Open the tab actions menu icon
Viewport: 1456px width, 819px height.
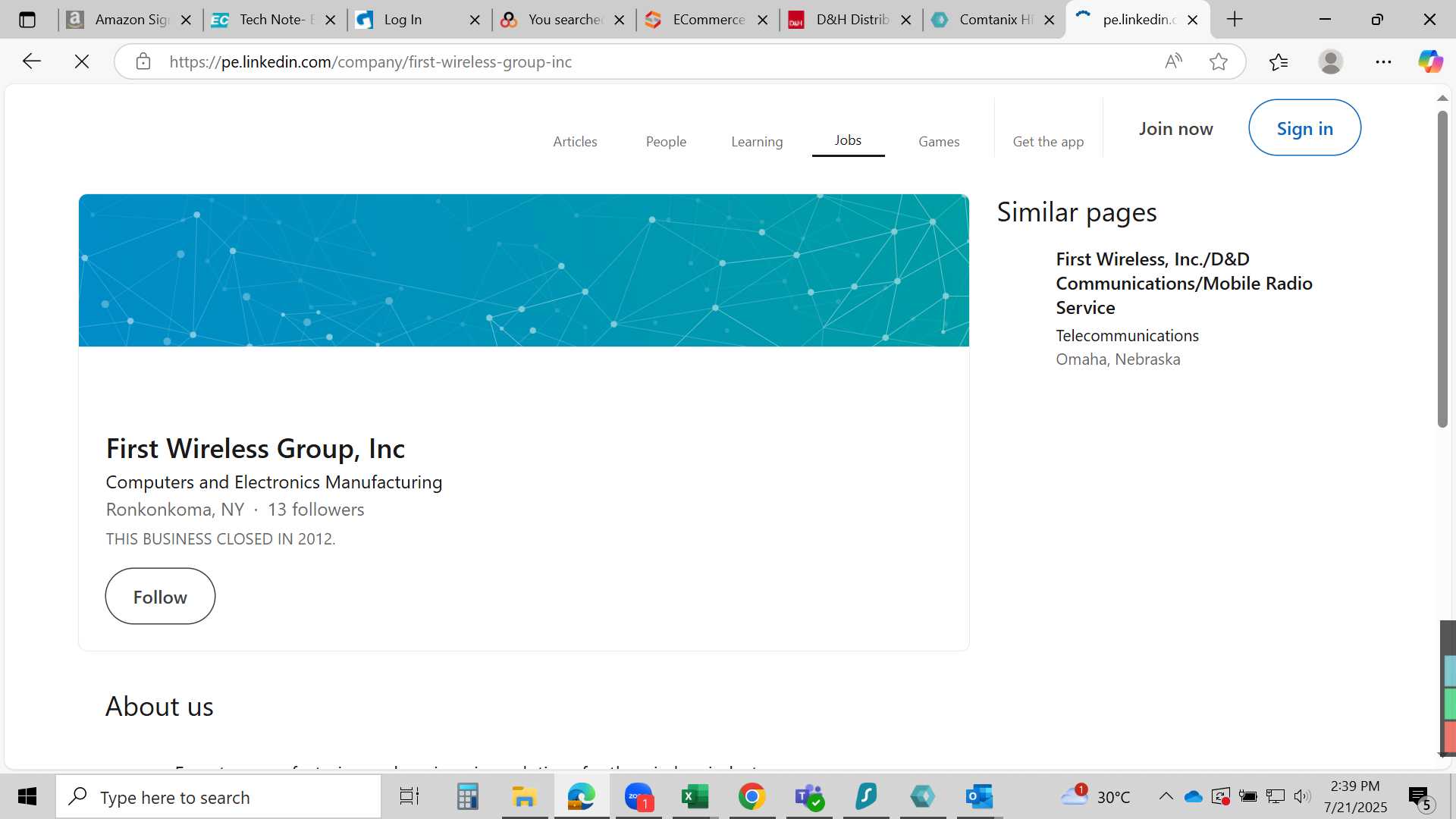coord(27,20)
